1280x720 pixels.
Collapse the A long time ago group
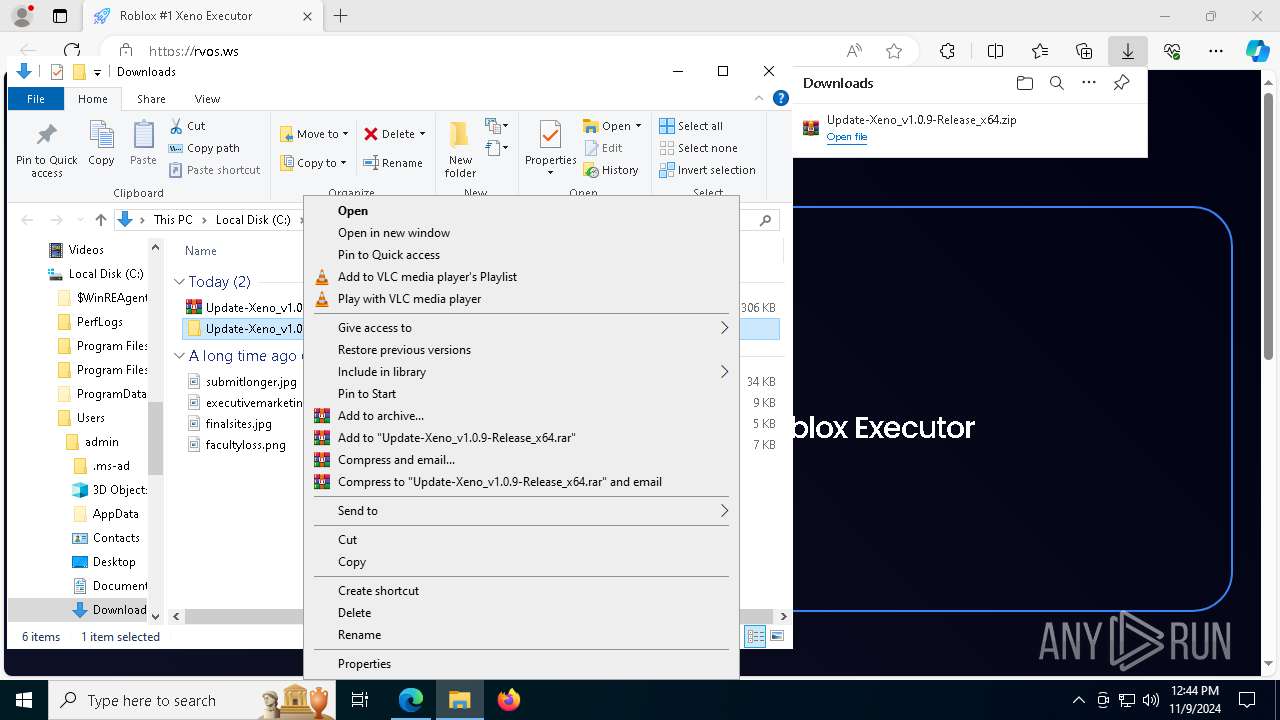click(x=180, y=356)
